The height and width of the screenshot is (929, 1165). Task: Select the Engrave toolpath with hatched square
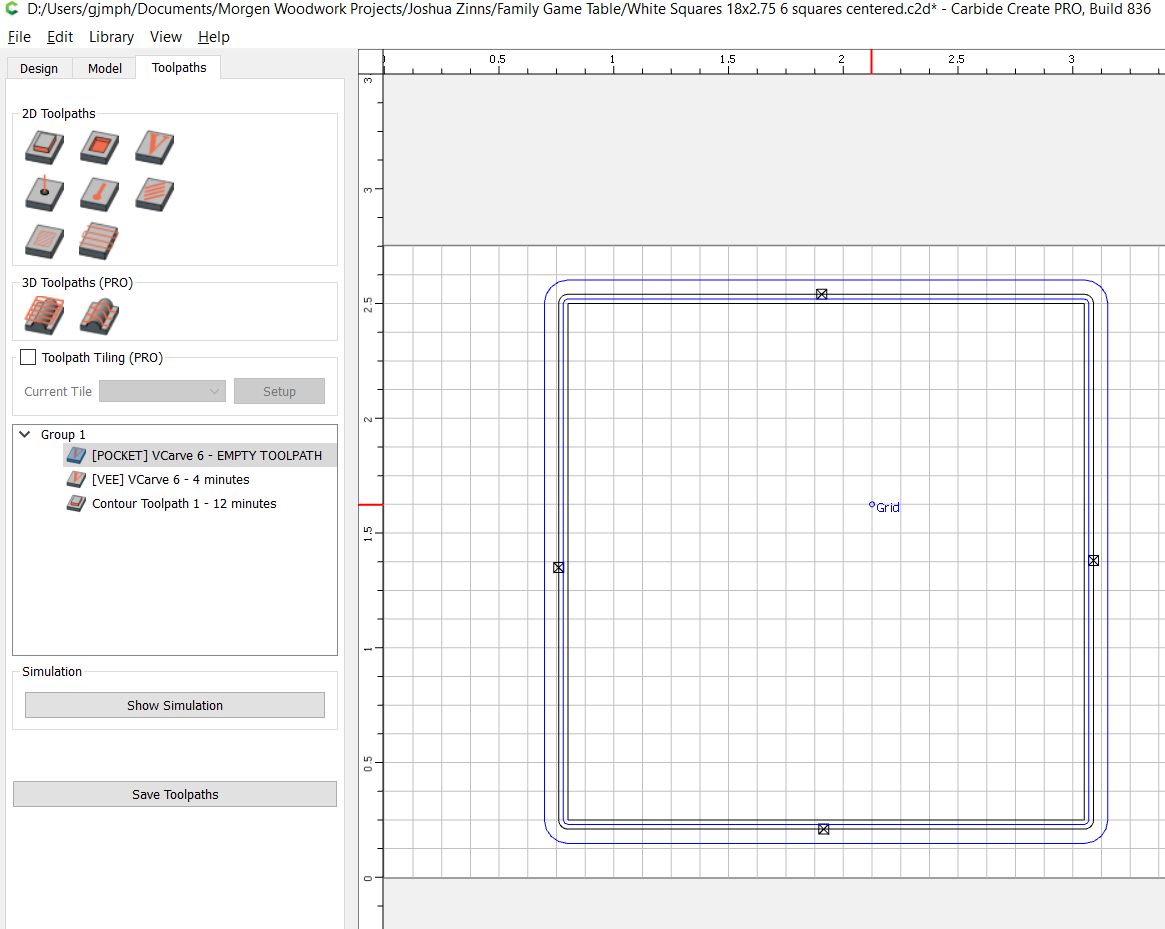point(44,240)
